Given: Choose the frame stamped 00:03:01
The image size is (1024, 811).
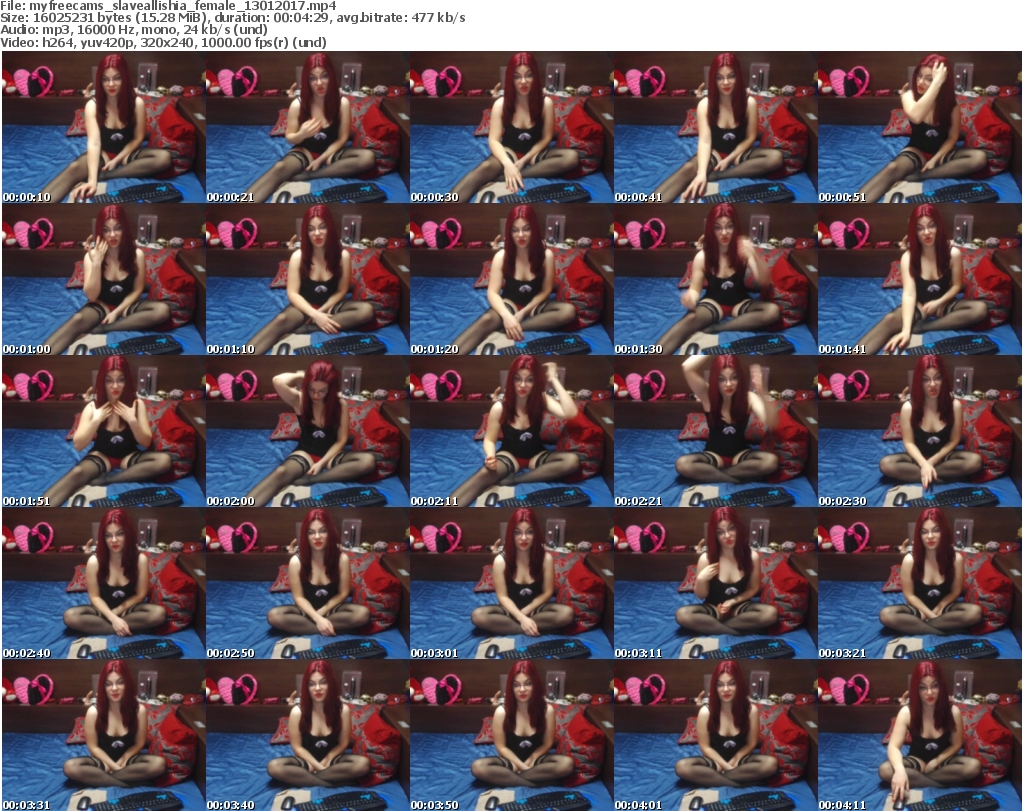Looking at the screenshot, I should point(511,583).
